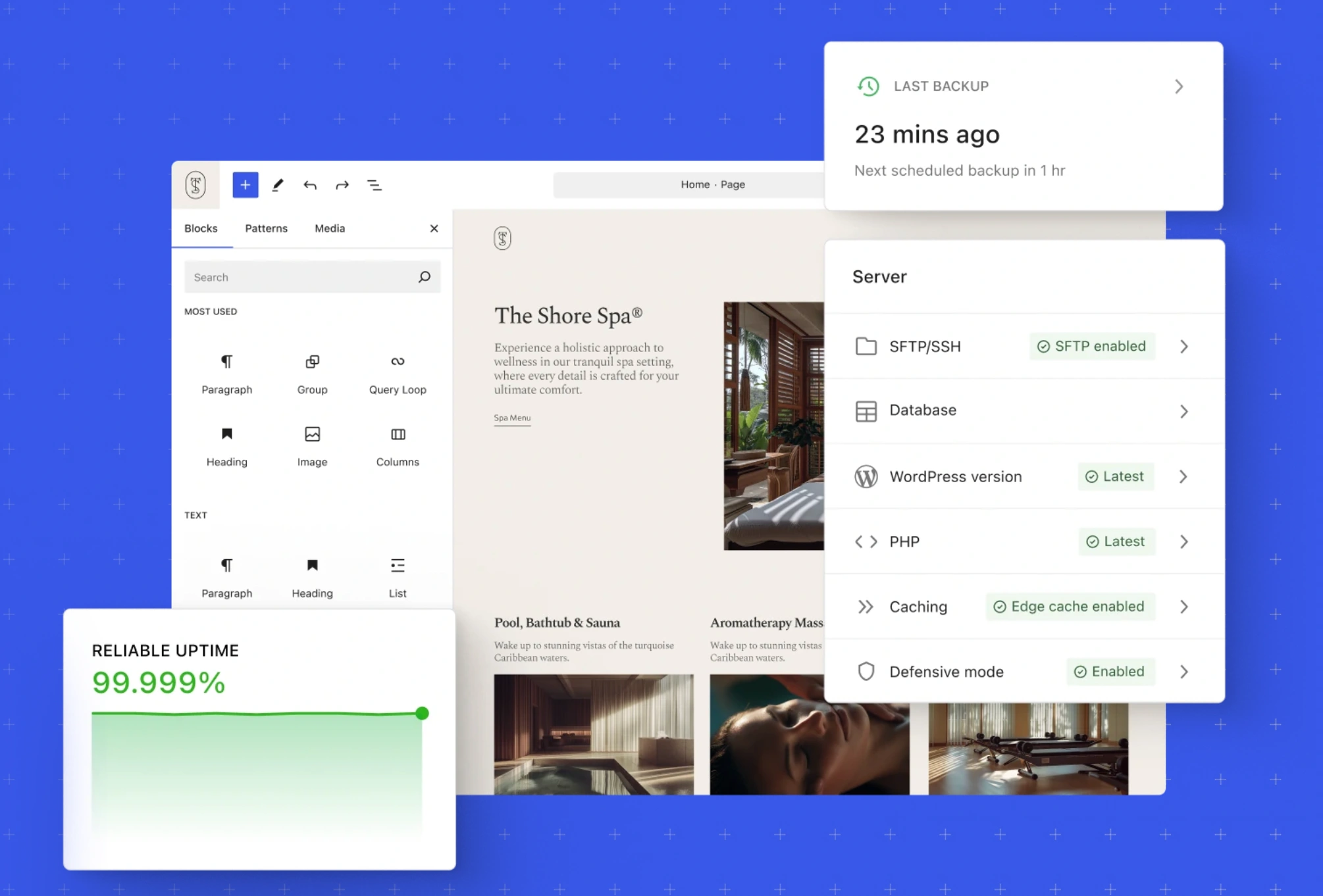Add a Query Loop block
The width and height of the screenshot is (1323, 896).
click(x=397, y=372)
